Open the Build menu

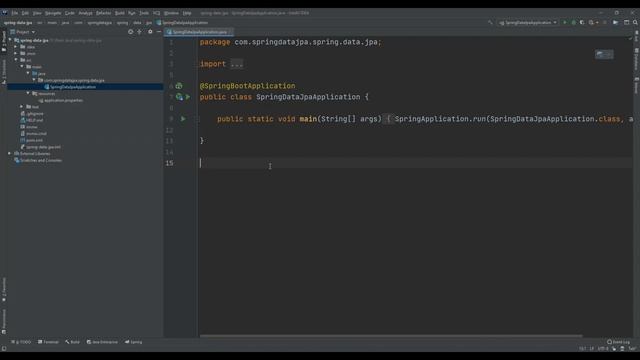[x=120, y=13]
